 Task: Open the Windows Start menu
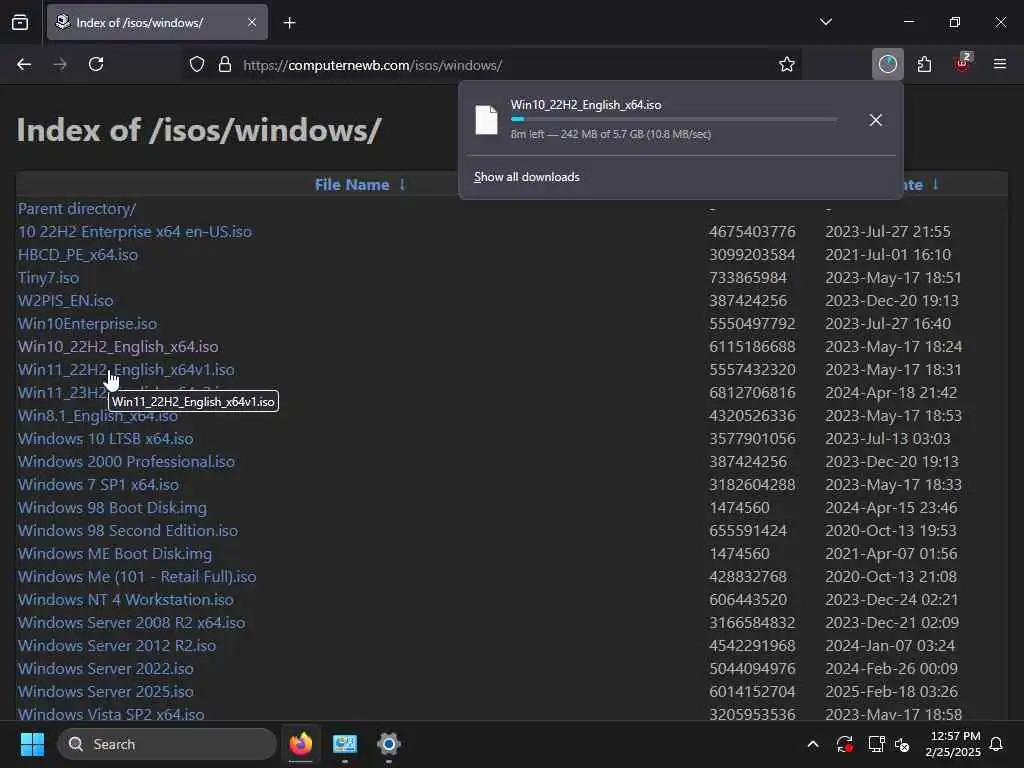point(32,744)
